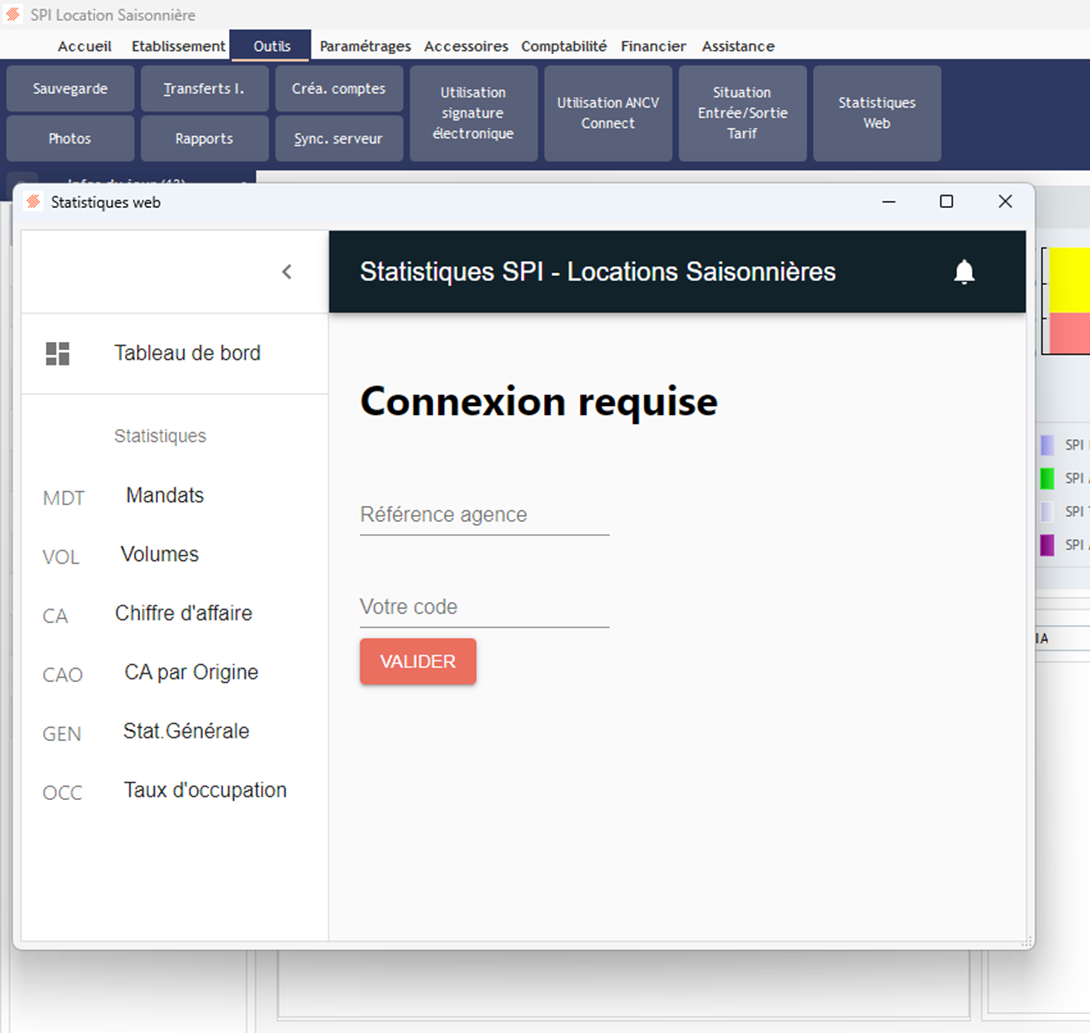The image size is (1090, 1033).
Task: Click the Rapports toolbar button
Action: [x=204, y=138]
